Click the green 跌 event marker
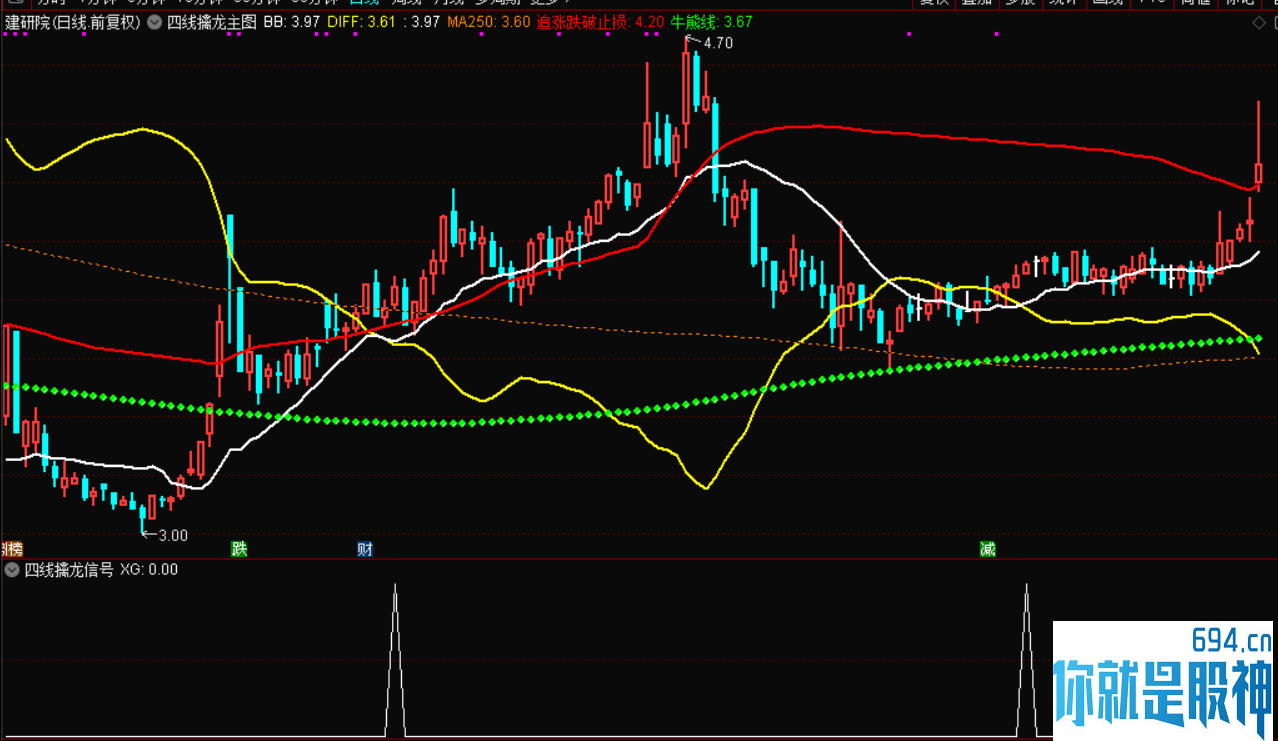 pyautogui.click(x=239, y=549)
